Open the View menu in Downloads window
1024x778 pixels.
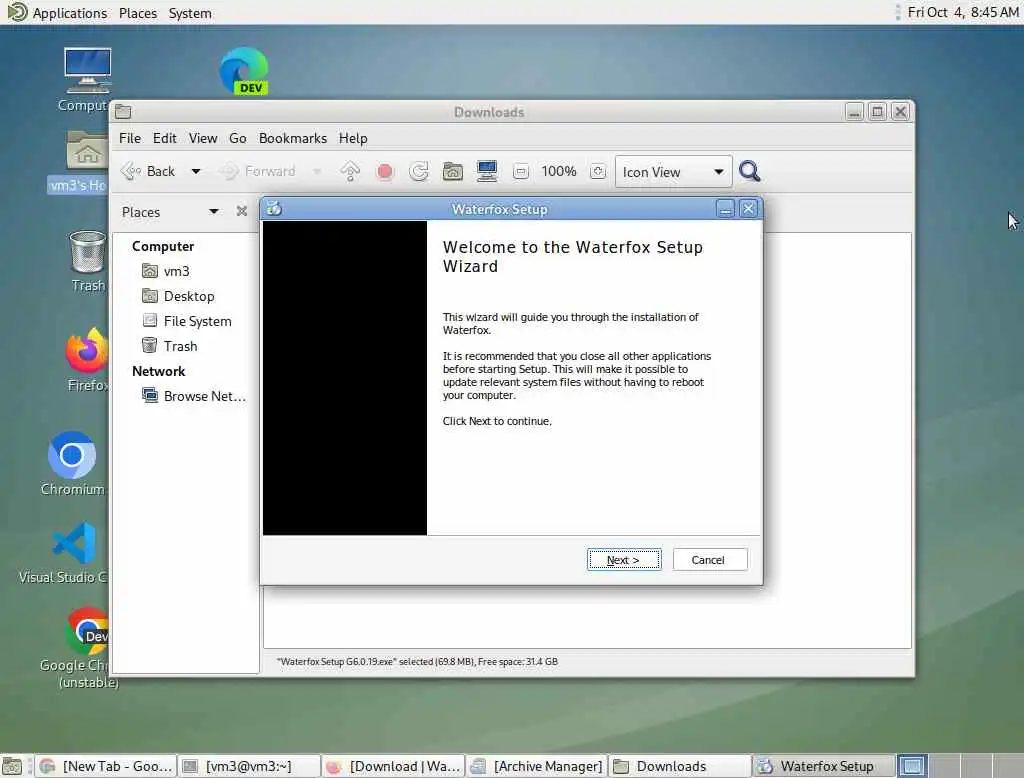pos(203,138)
